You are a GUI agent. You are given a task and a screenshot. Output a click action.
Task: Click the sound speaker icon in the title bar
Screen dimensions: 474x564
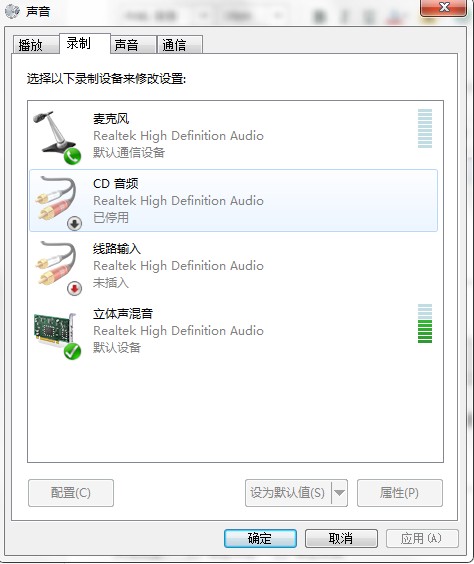point(13,12)
